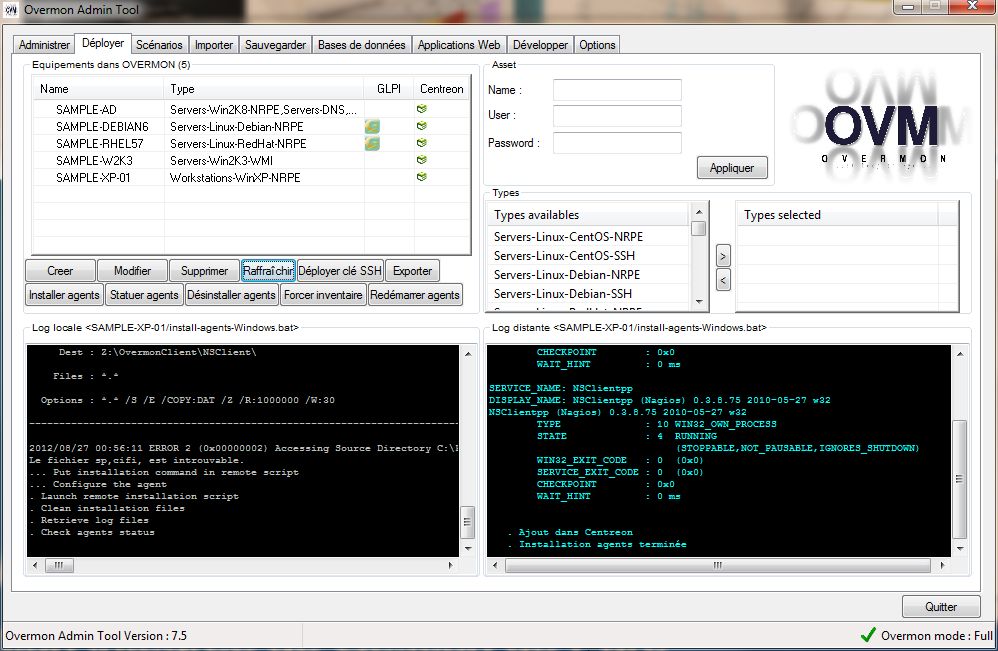This screenshot has height=651, width=998.
Task: Click the Creer button
Action: pos(60,270)
